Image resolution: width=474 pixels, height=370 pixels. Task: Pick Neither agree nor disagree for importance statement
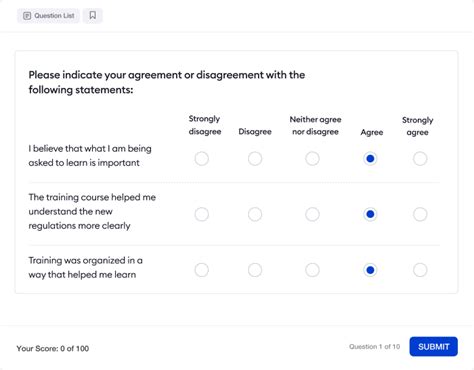click(x=312, y=159)
